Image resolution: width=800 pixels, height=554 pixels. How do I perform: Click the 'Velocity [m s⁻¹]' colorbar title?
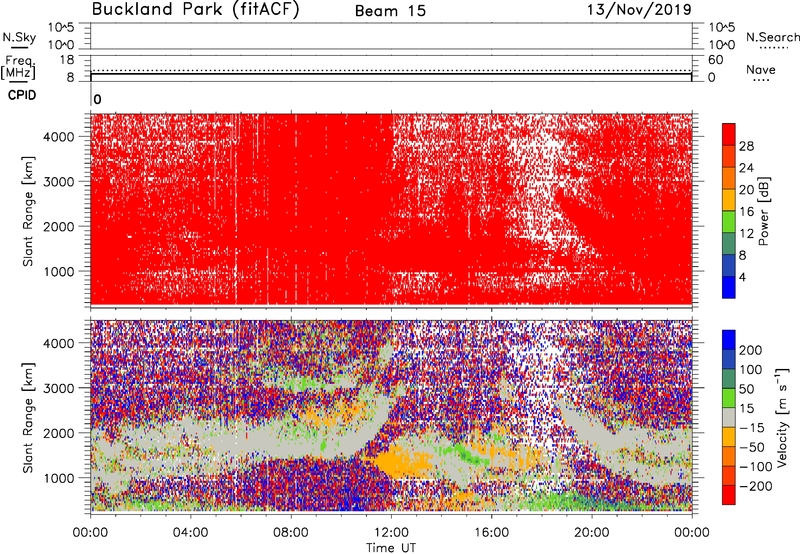[x=782, y=417]
